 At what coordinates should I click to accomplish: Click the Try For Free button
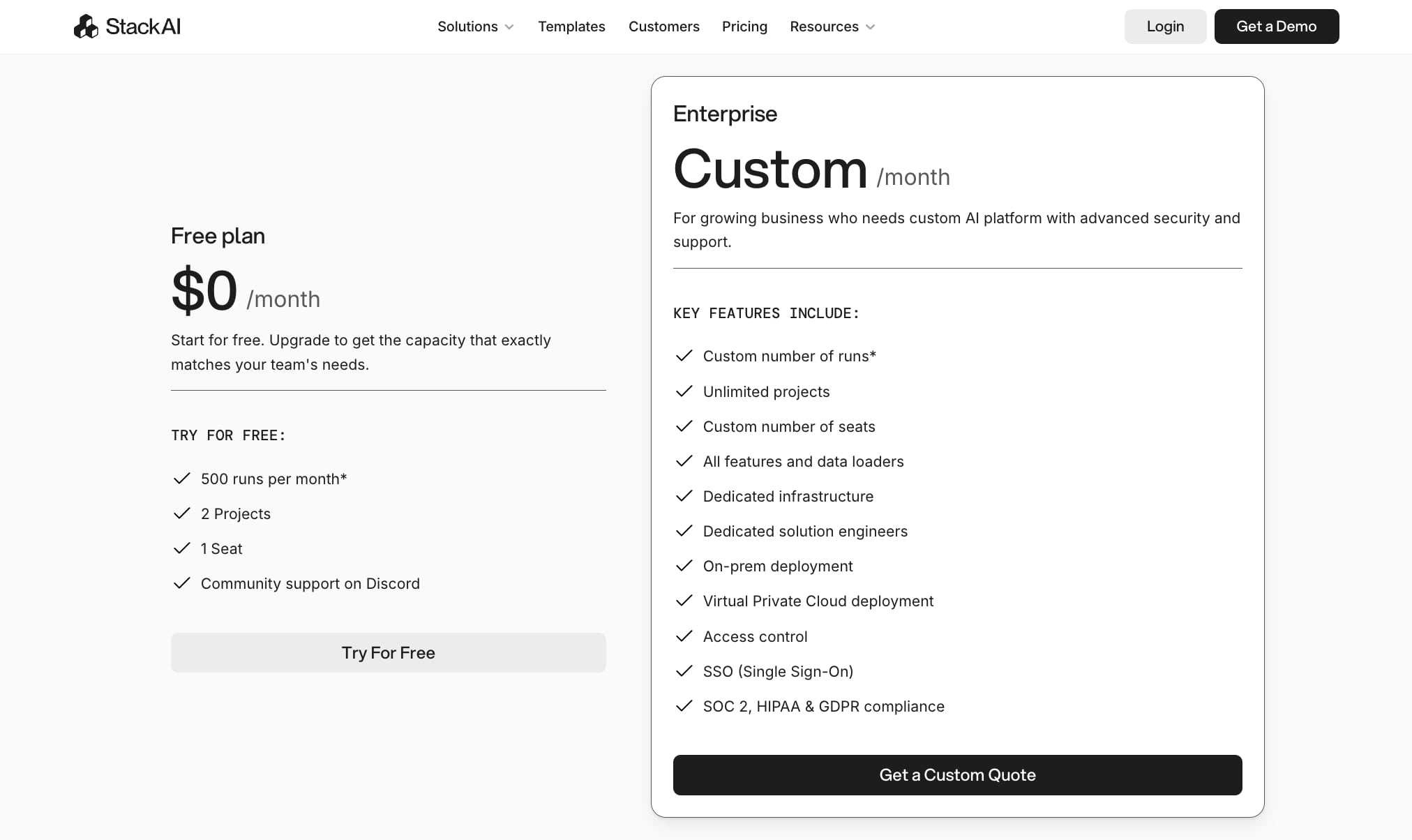pyautogui.click(x=388, y=652)
